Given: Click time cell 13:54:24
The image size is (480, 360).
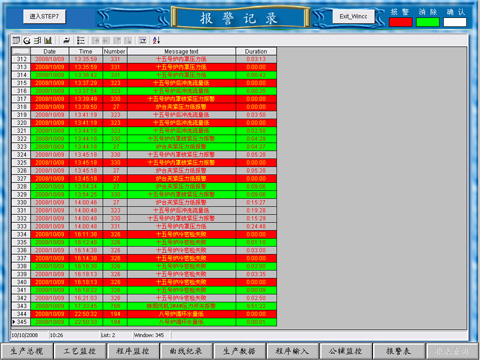Looking at the screenshot, I should [86, 187].
